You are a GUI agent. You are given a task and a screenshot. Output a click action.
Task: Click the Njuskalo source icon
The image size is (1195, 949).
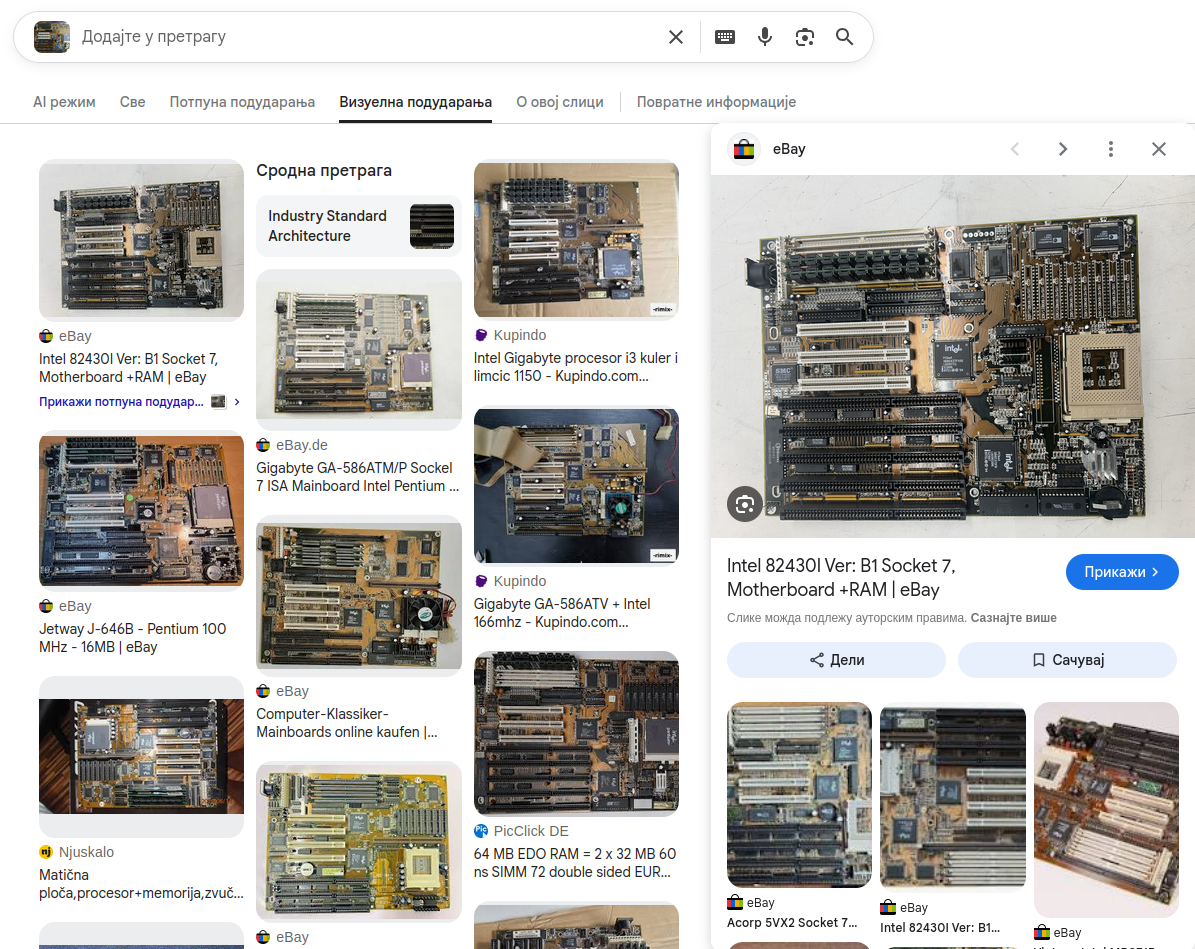(46, 852)
